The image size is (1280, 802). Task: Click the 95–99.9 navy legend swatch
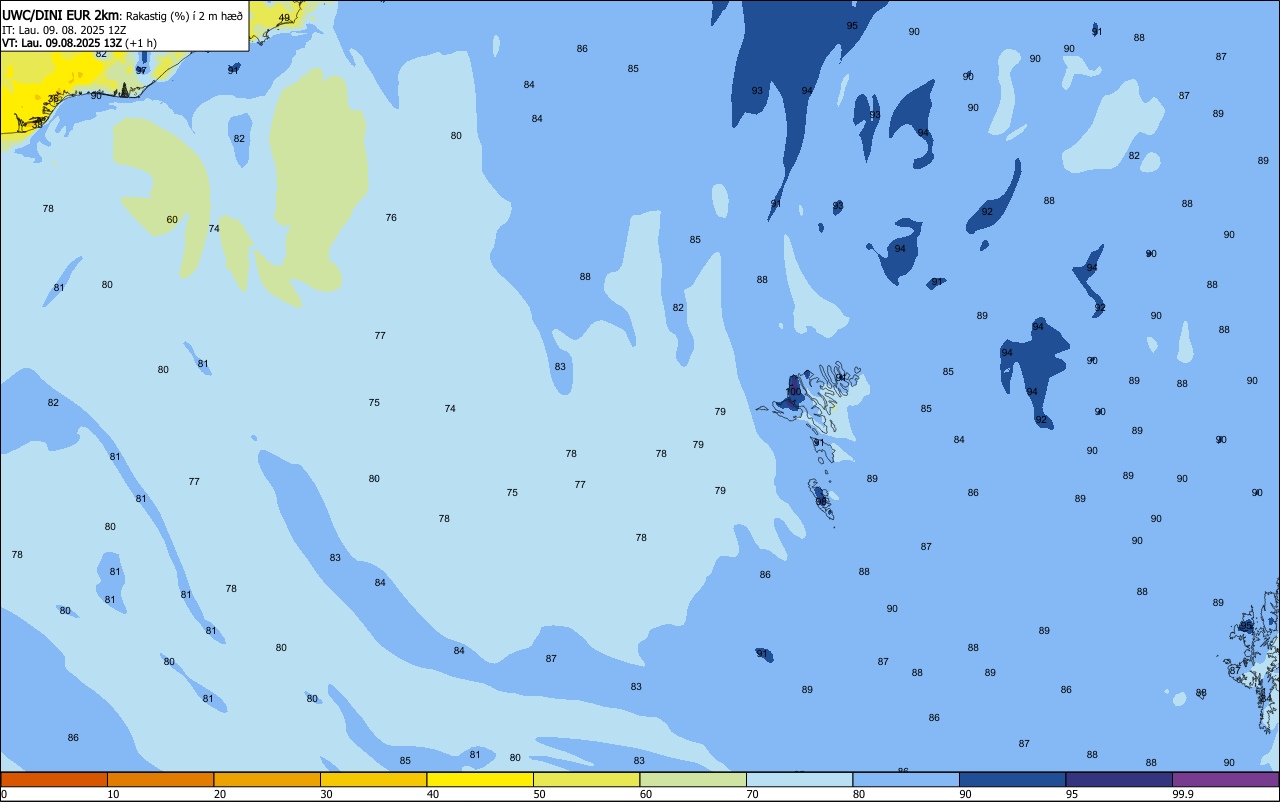[1119, 779]
